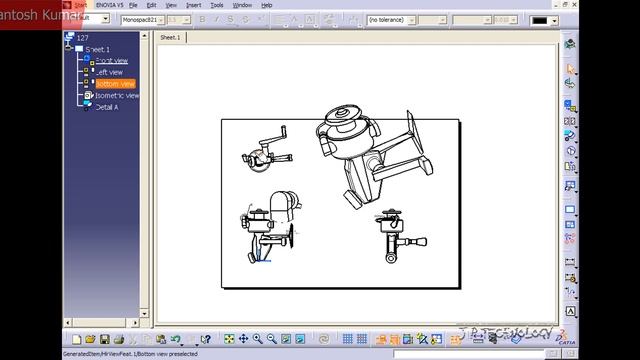Click the Print icon
Screen dimensions: 640x360
coord(119,339)
